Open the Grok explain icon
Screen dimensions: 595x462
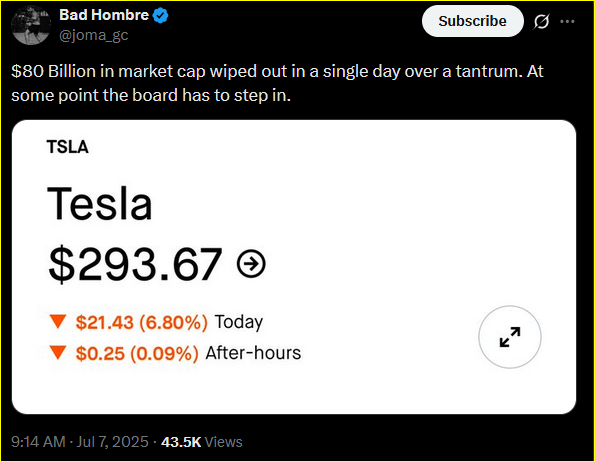point(541,21)
